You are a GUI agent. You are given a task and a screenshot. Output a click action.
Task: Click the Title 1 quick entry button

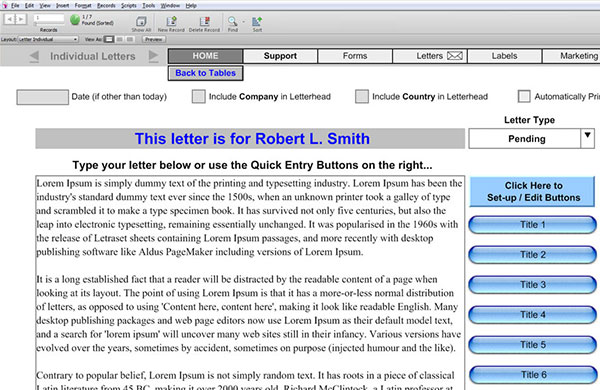coord(532,225)
